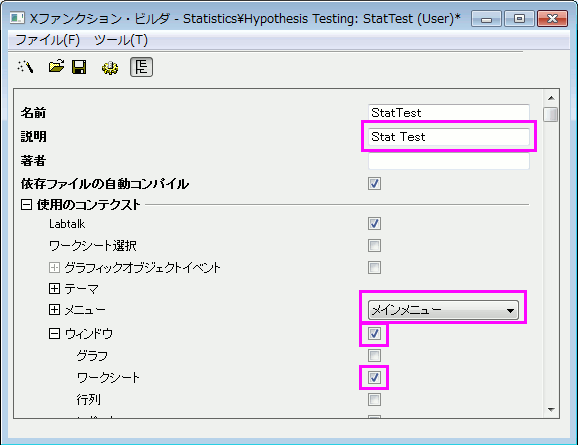Click the New X-Function wizard wand icon
The height and width of the screenshot is (445, 578).
25,67
